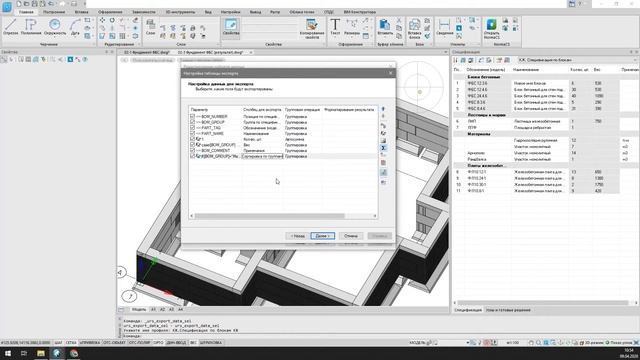Click the application menu logo button
The width and height of the screenshot is (640, 360).
pyautogui.click(x=7, y=6)
